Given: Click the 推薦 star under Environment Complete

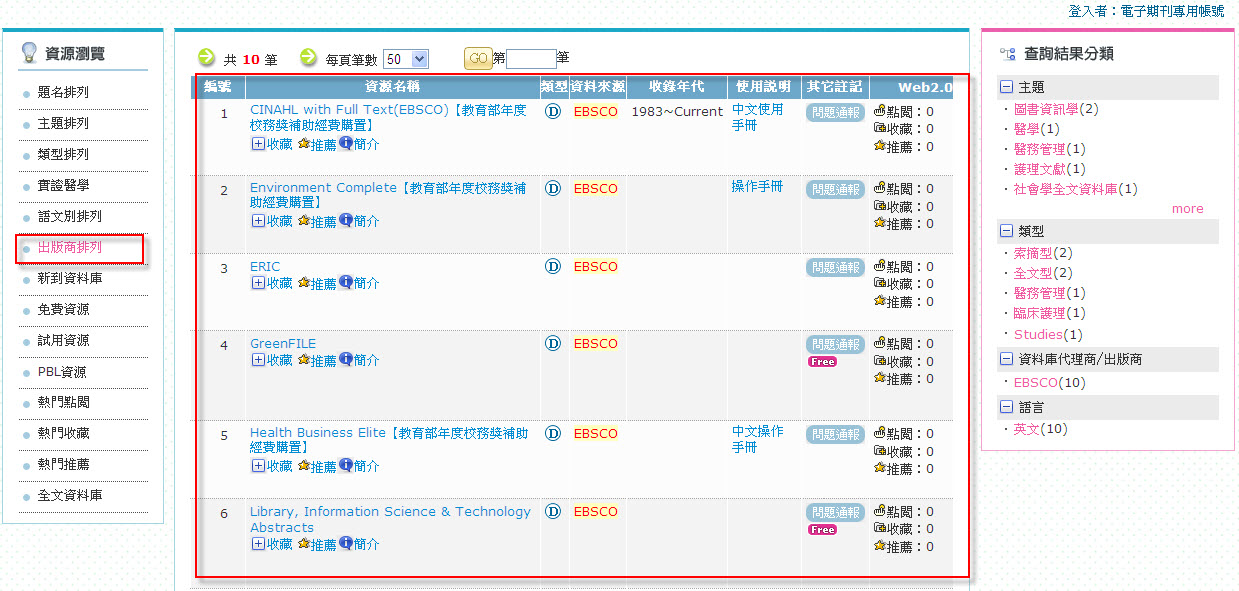Looking at the screenshot, I should pyautogui.click(x=303, y=221).
